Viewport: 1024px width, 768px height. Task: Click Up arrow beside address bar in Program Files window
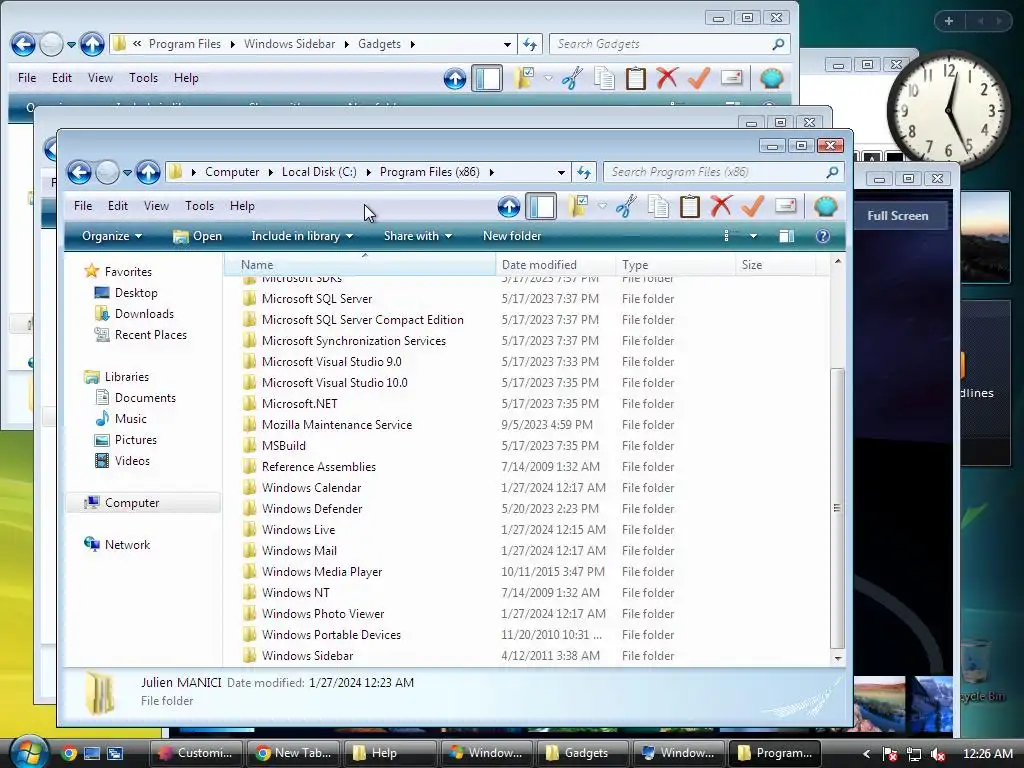point(148,172)
